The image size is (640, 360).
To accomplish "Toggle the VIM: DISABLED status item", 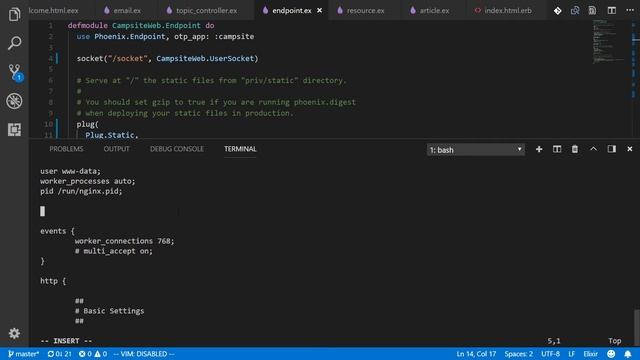I will (x=144, y=354).
